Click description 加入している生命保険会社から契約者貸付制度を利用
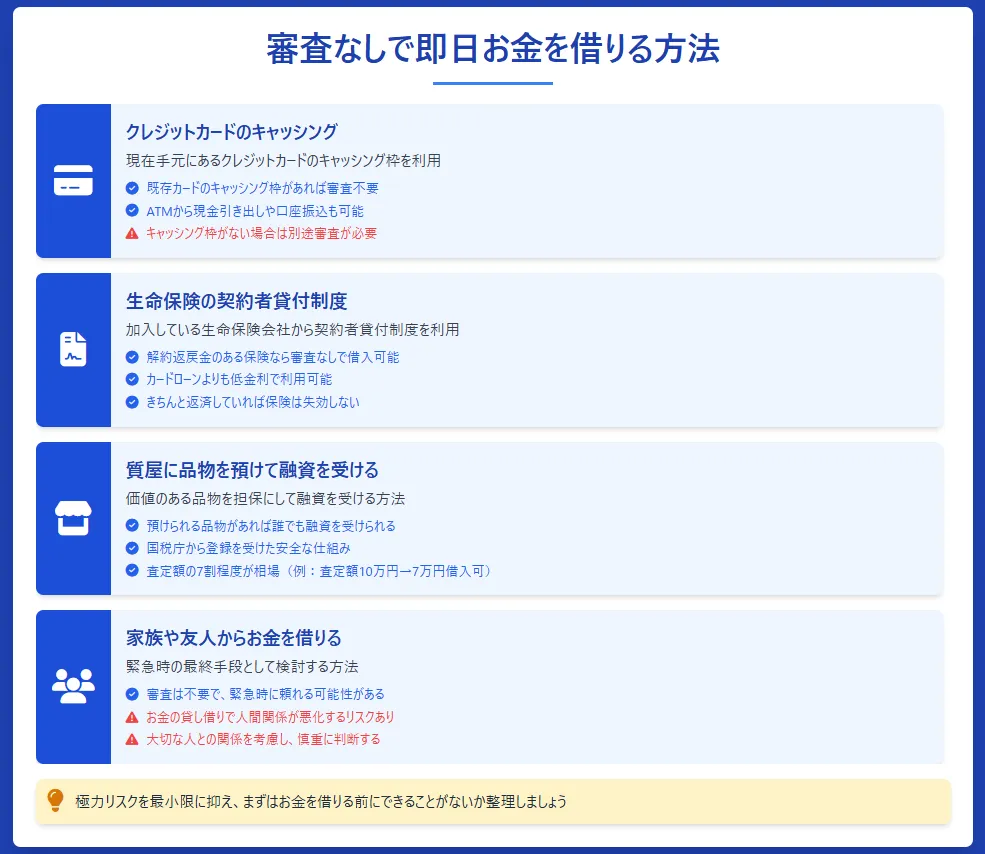 [x=293, y=329]
